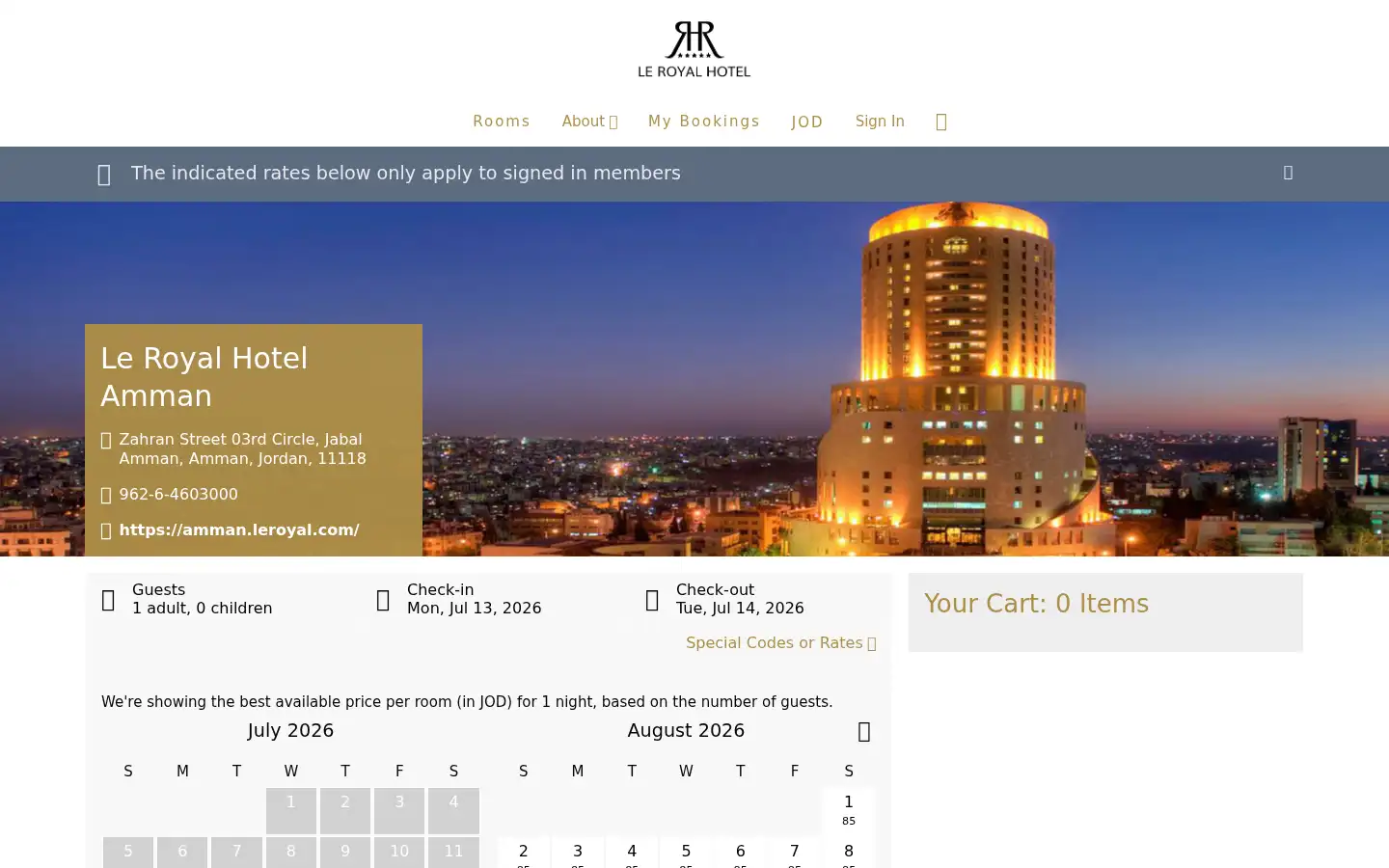Image resolution: width=1389 pixels, height=868 pixels.
Task: Open the amman.leroyal.com website link
Action: click(239, 530)
